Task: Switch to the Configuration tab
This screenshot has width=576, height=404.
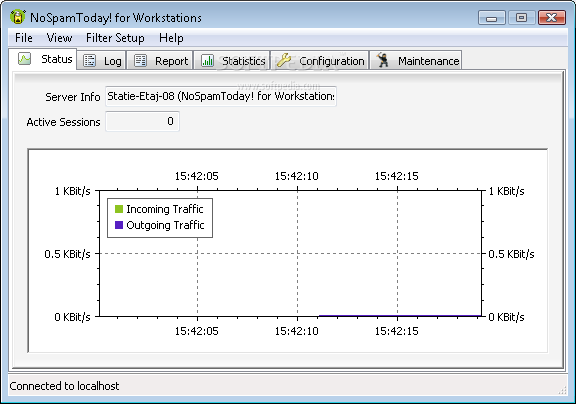Action: (x=320, y=61)
